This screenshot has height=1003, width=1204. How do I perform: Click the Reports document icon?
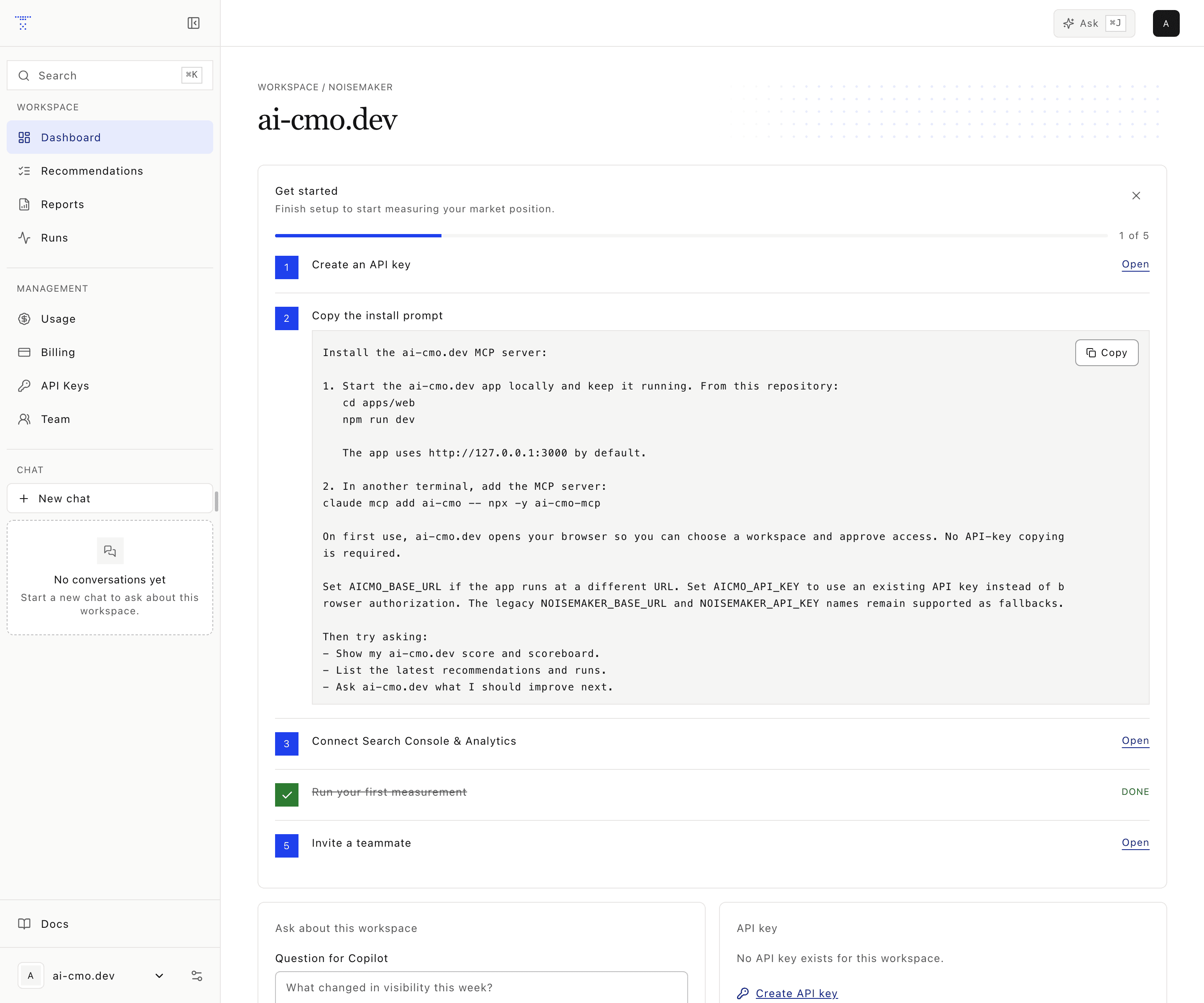[24, 205]
